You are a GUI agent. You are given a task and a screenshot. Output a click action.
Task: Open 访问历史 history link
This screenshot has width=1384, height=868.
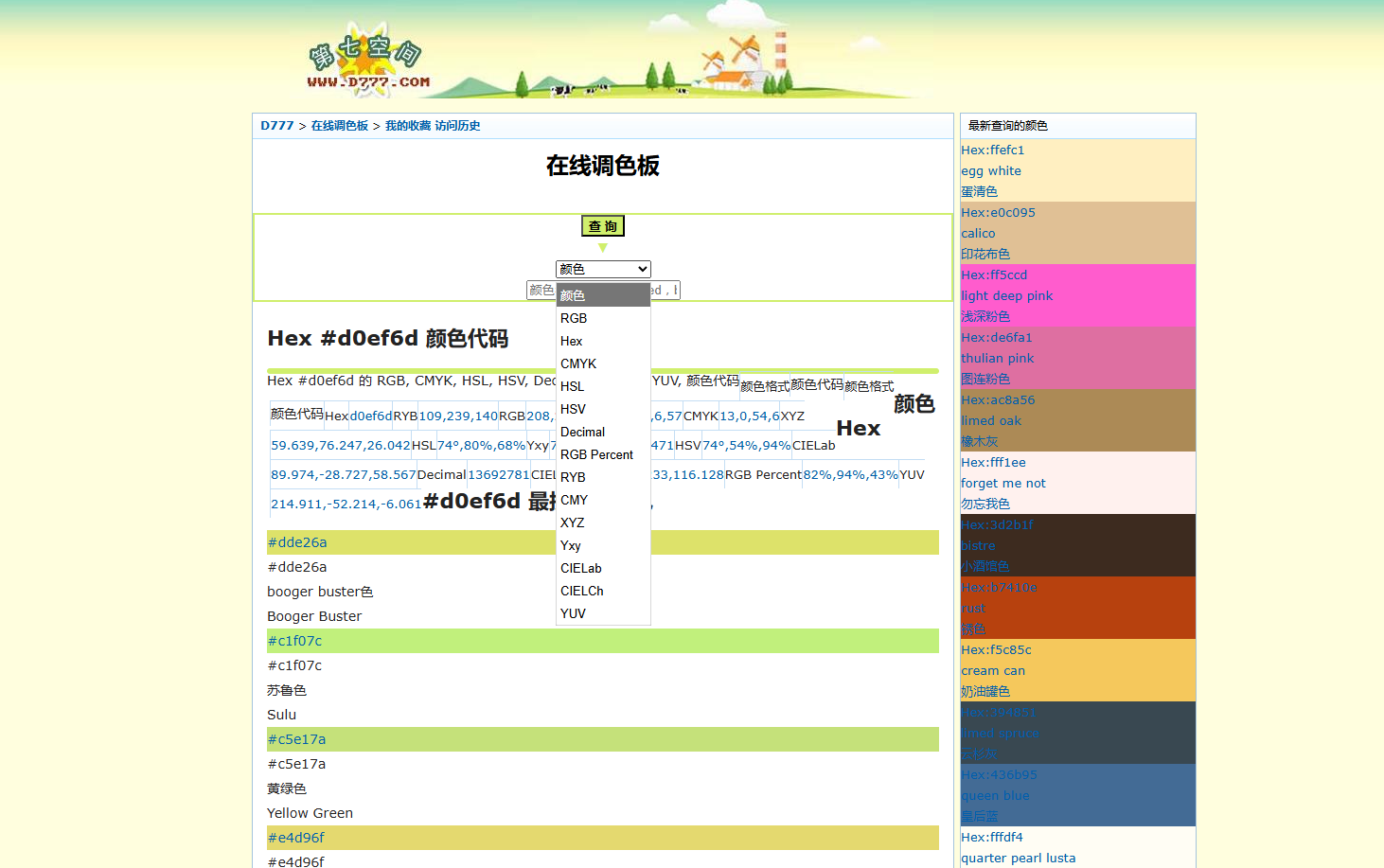pos(457,126)
